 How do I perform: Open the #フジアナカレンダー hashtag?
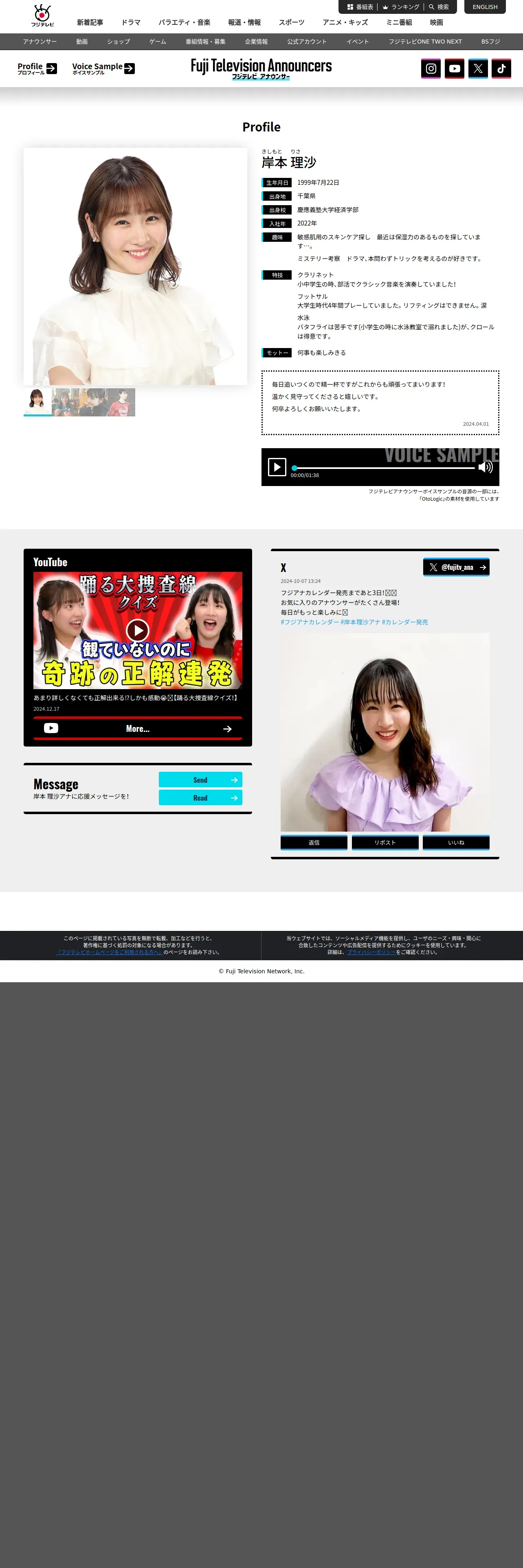coord(309,622)
